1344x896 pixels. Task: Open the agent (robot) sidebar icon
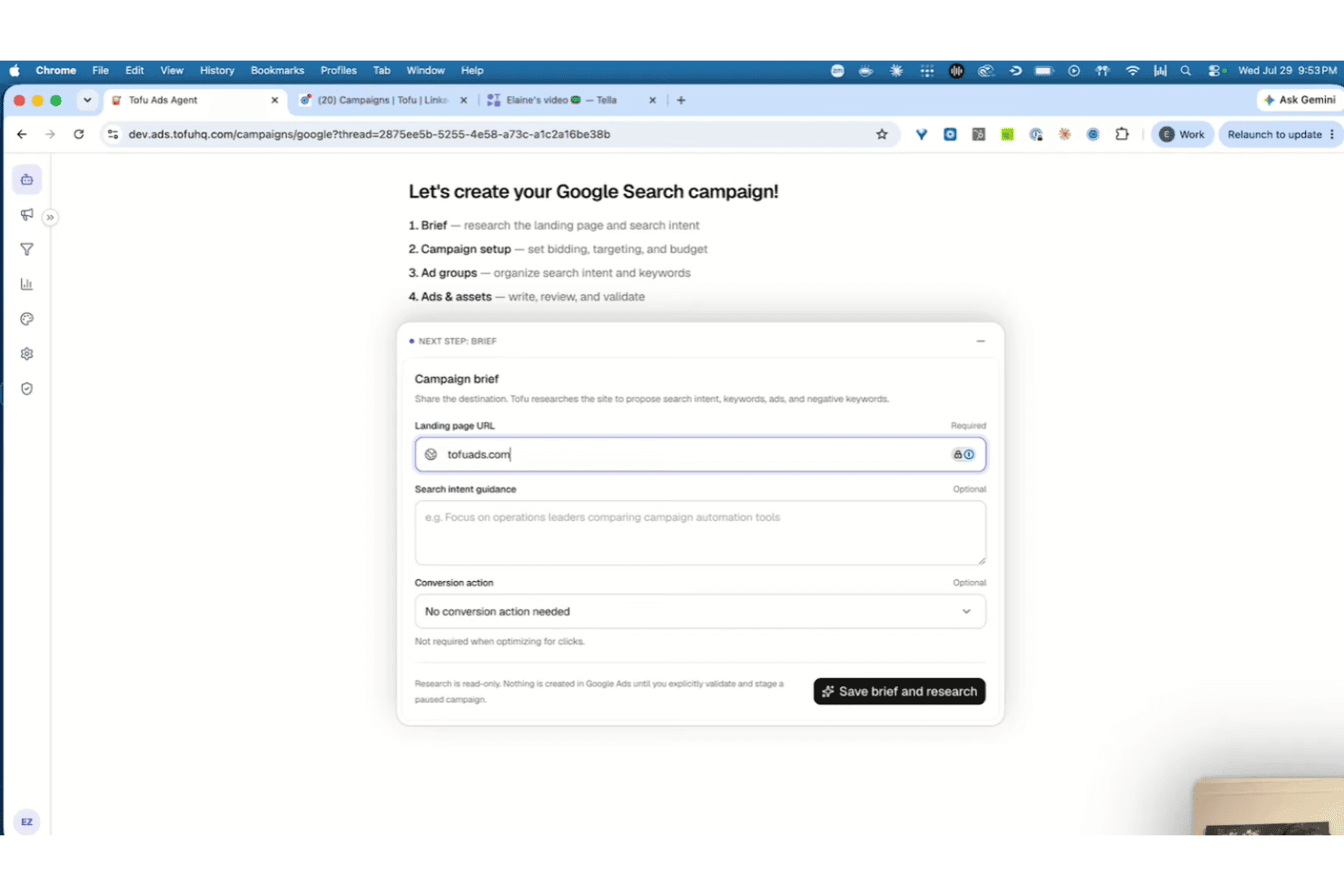coord(27,180)
